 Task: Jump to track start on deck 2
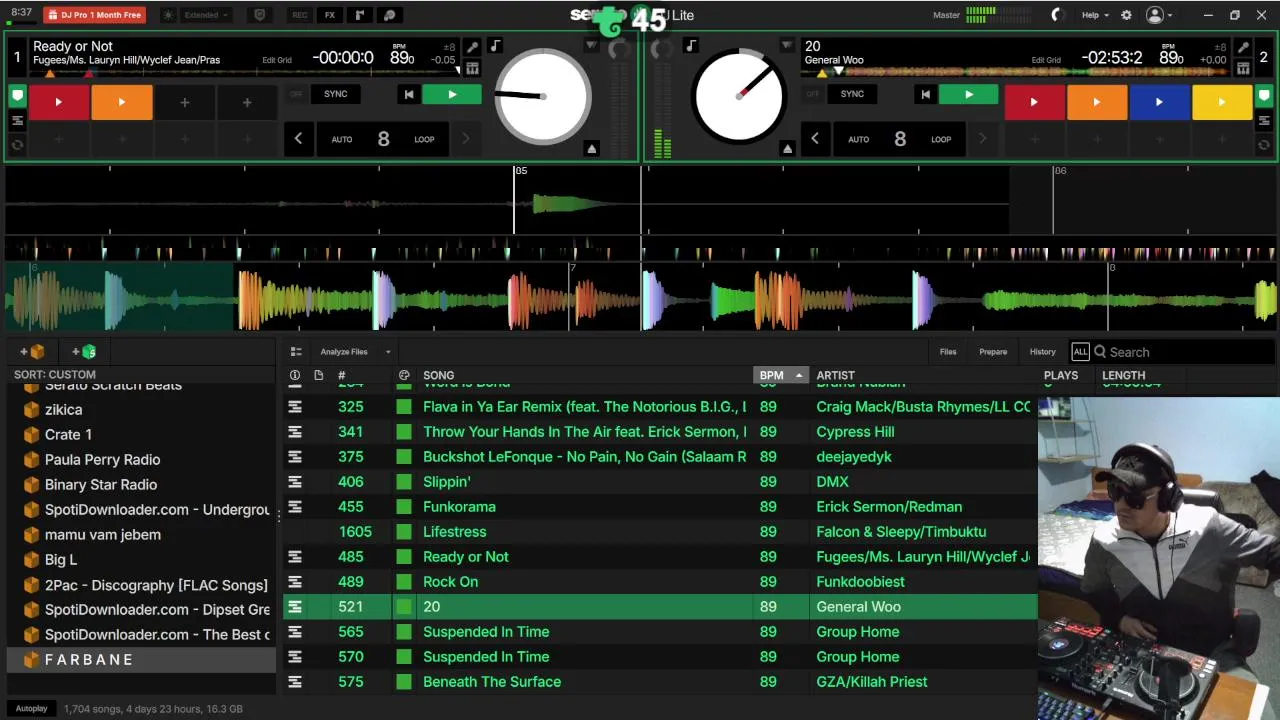[925, 94]
